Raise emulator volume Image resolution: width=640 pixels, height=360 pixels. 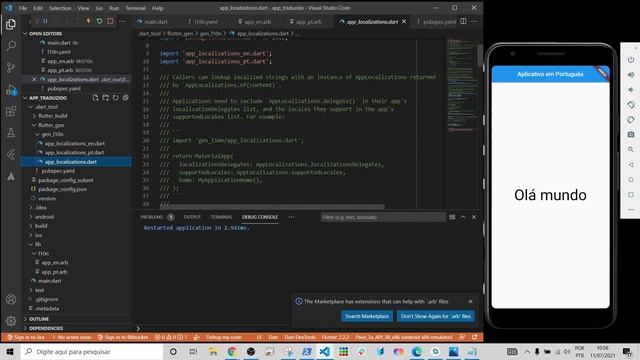[631, 75]
